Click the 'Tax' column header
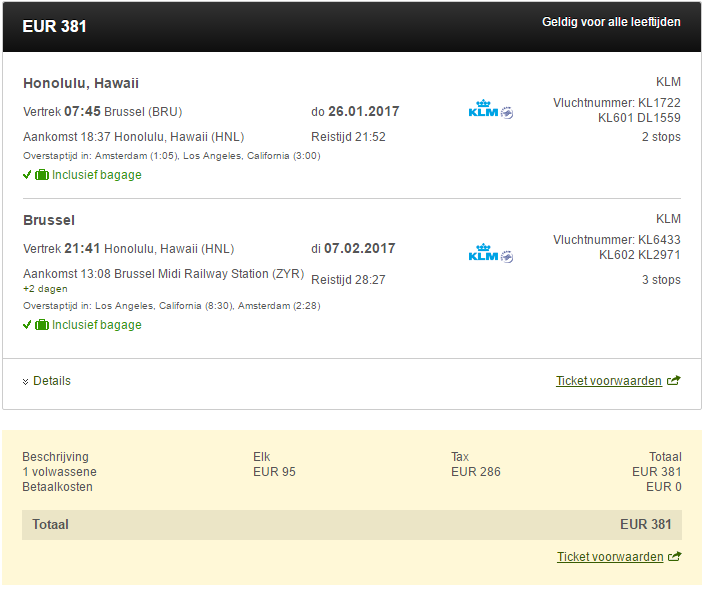 coord(460,457)
